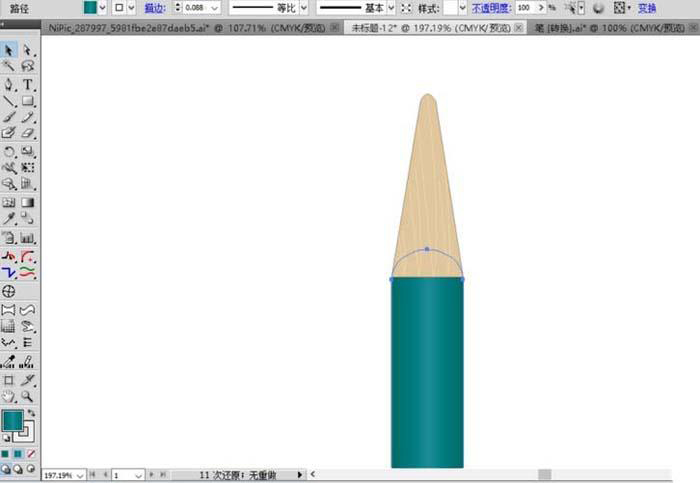Swap fill and stroke colors
Screen dimensions: 700x483
(x=31, y=413)
